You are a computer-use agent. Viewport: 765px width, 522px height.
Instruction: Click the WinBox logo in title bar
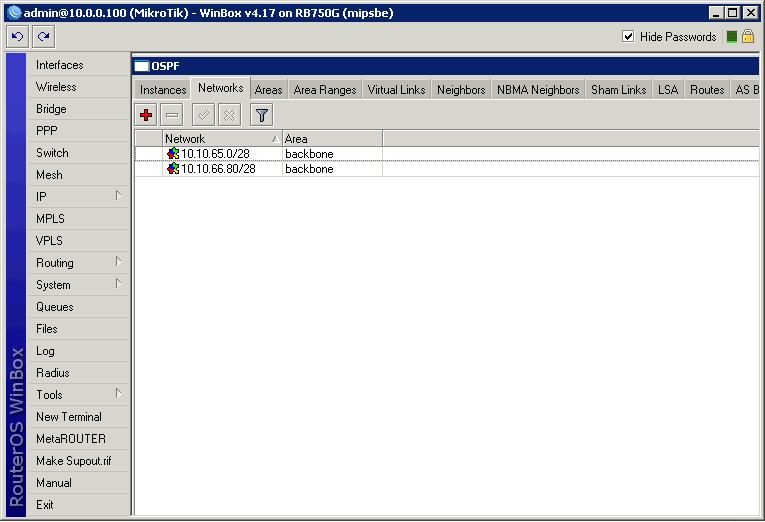coord(15,13)
